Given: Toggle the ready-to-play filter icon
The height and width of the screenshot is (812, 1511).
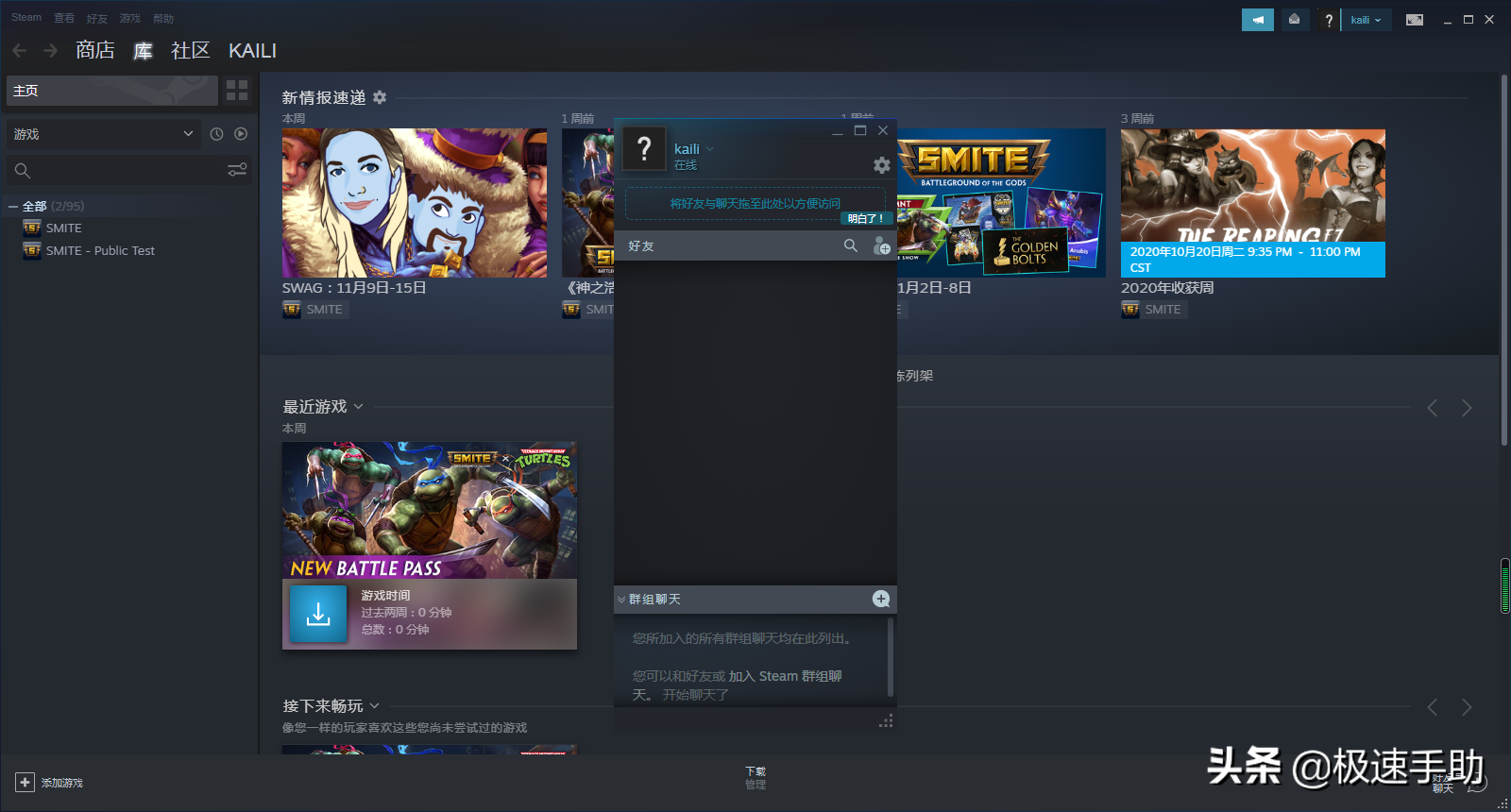Looking at the screenshot, I should [x=241, y=134].
